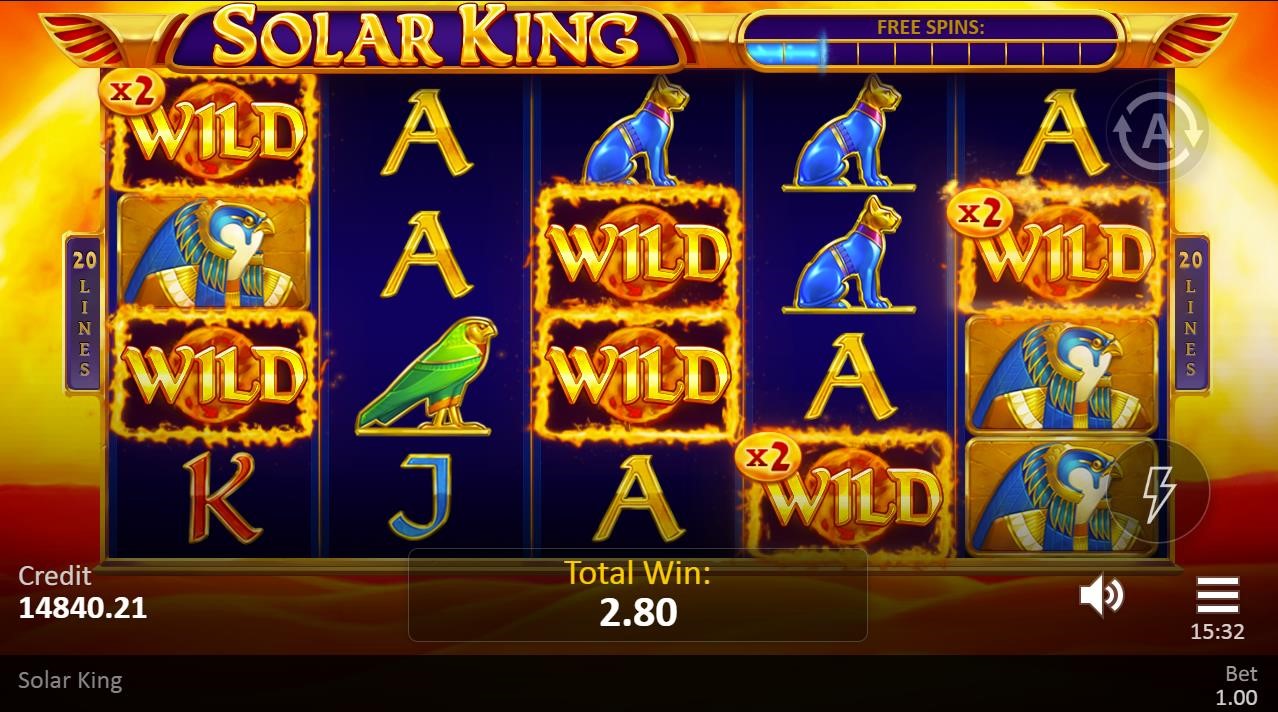Click the blue J symbol
The width and height of the screenshot is (1278, 712).
(x=427, y=496)
